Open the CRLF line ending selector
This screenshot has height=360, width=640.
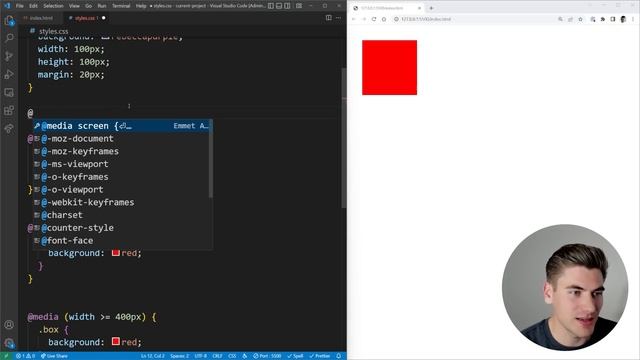[x=217, y=356]
